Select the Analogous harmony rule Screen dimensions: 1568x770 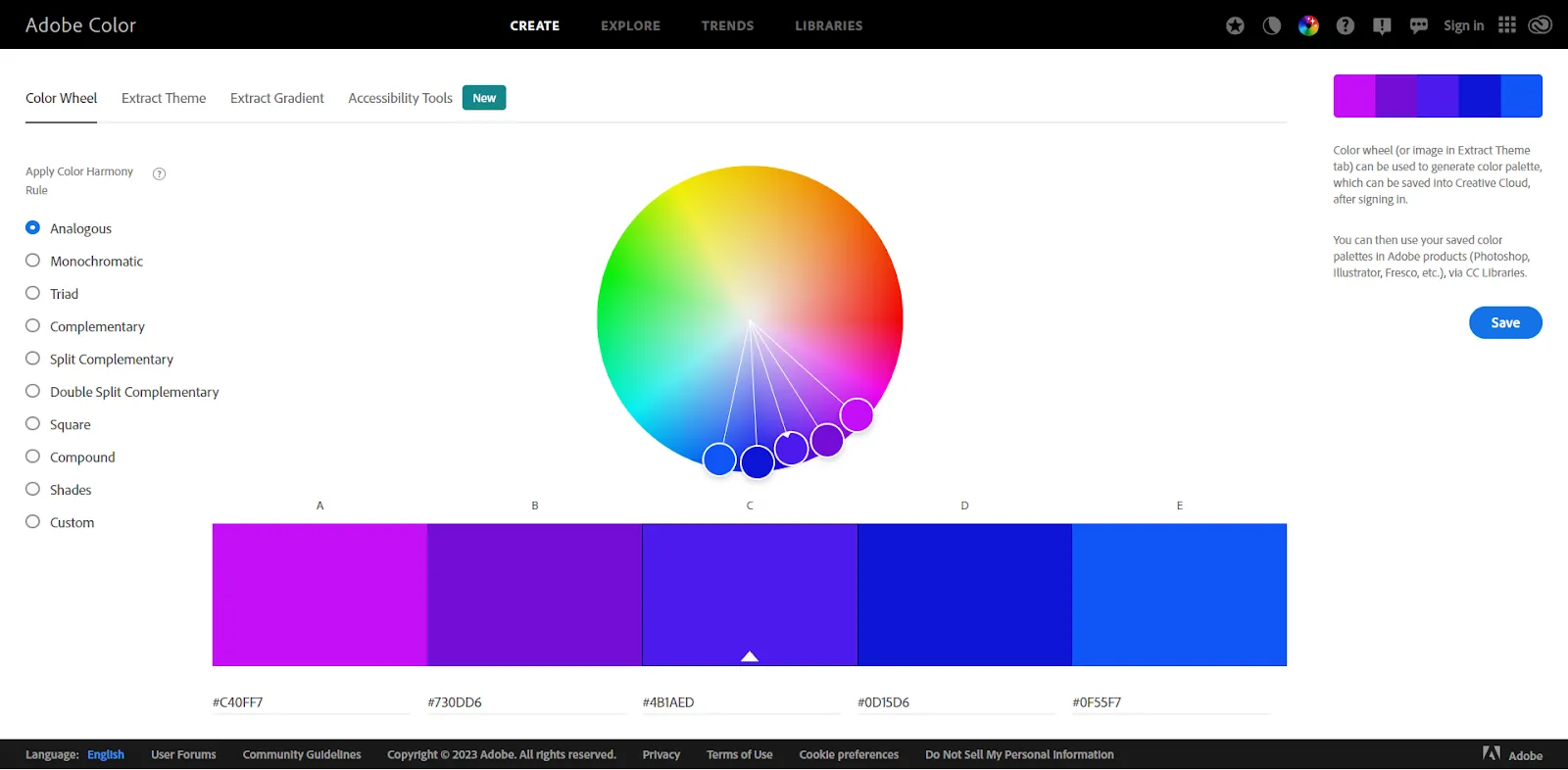pyautogui.click(x=69, y=228)
